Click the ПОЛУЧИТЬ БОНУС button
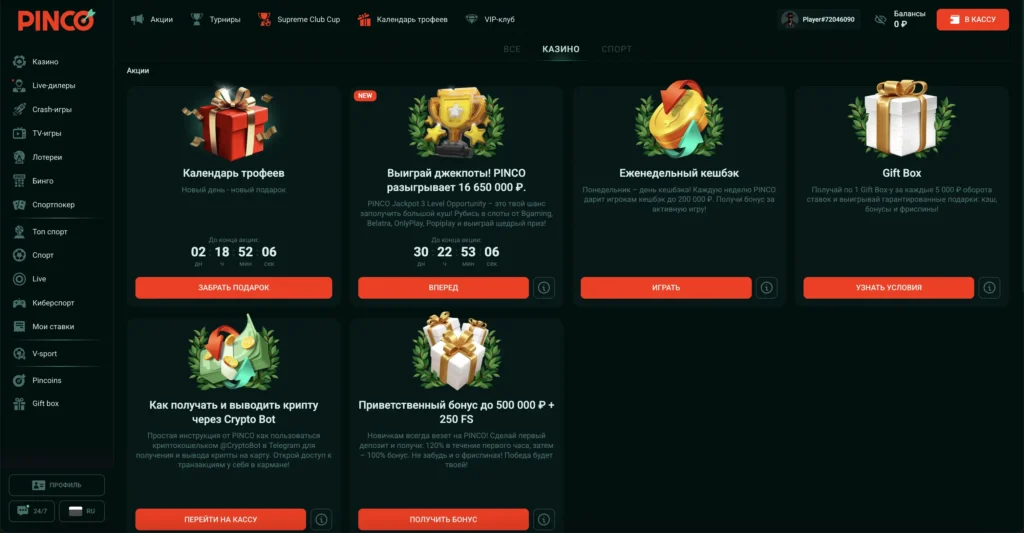Image resolution: width=1024 pixels, height=533 pixels. pos(443,519)
